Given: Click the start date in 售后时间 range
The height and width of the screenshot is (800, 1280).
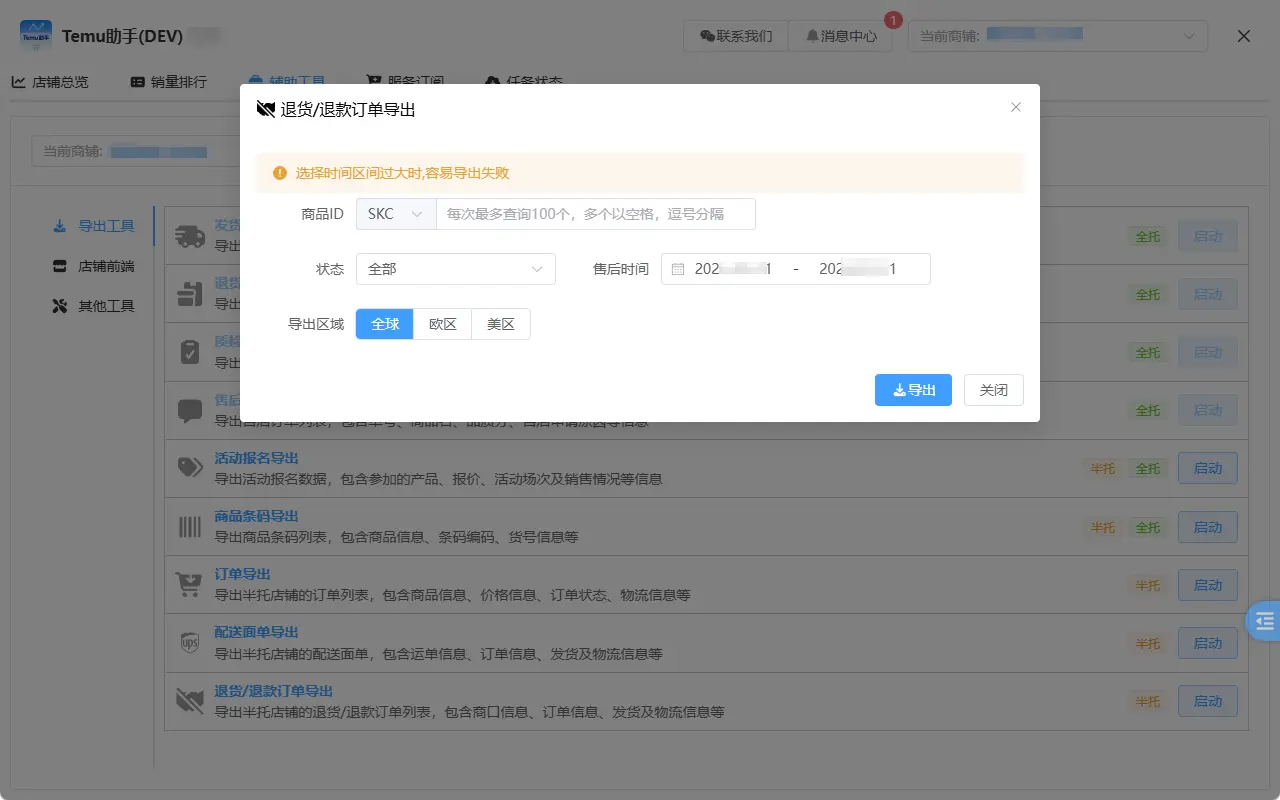Looking at the screenshot, I should pos(733,269).
